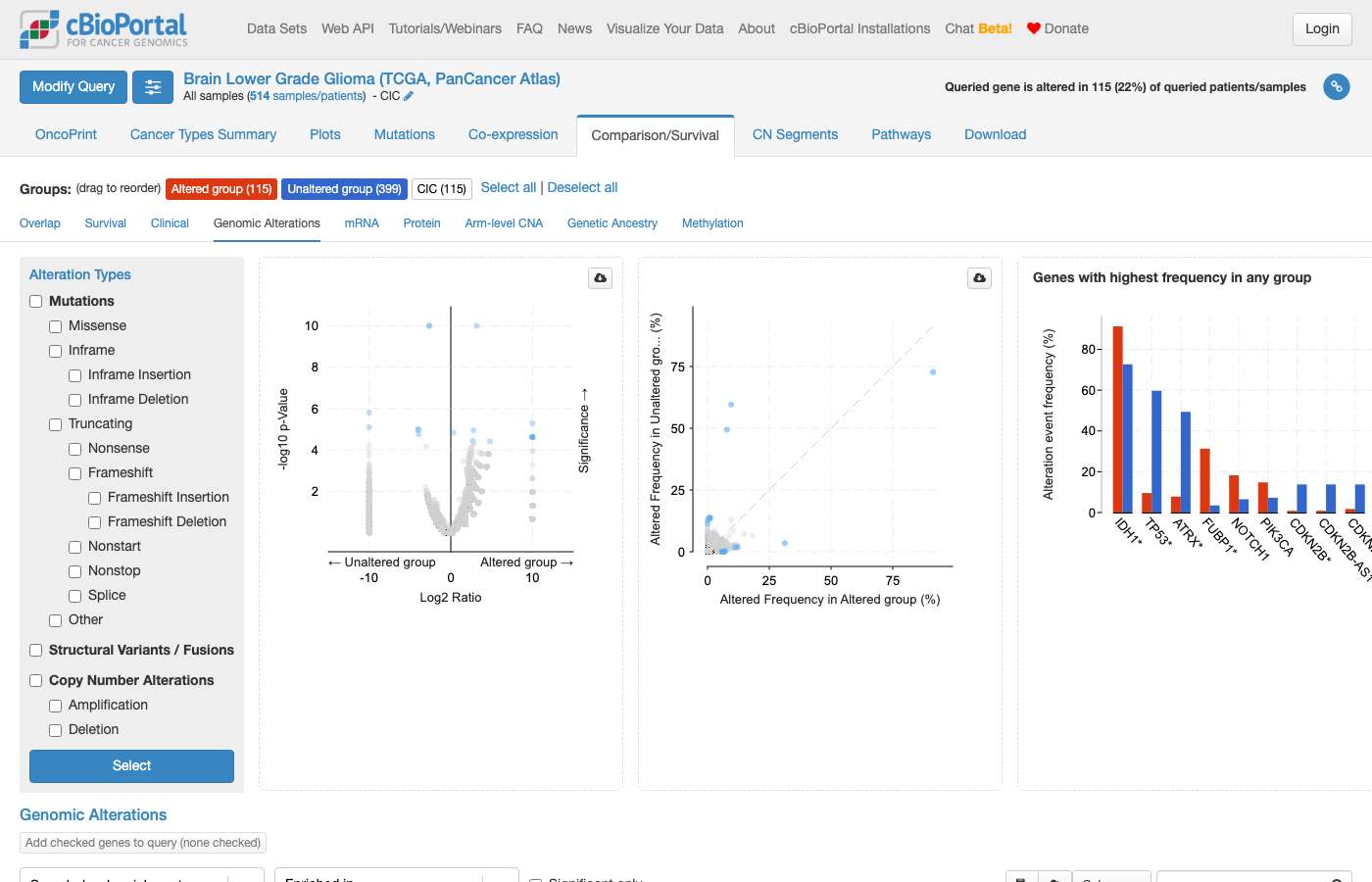1372x882 pixels.
Task: Enable the Missense checkbox
Action: tap(56, 326)
